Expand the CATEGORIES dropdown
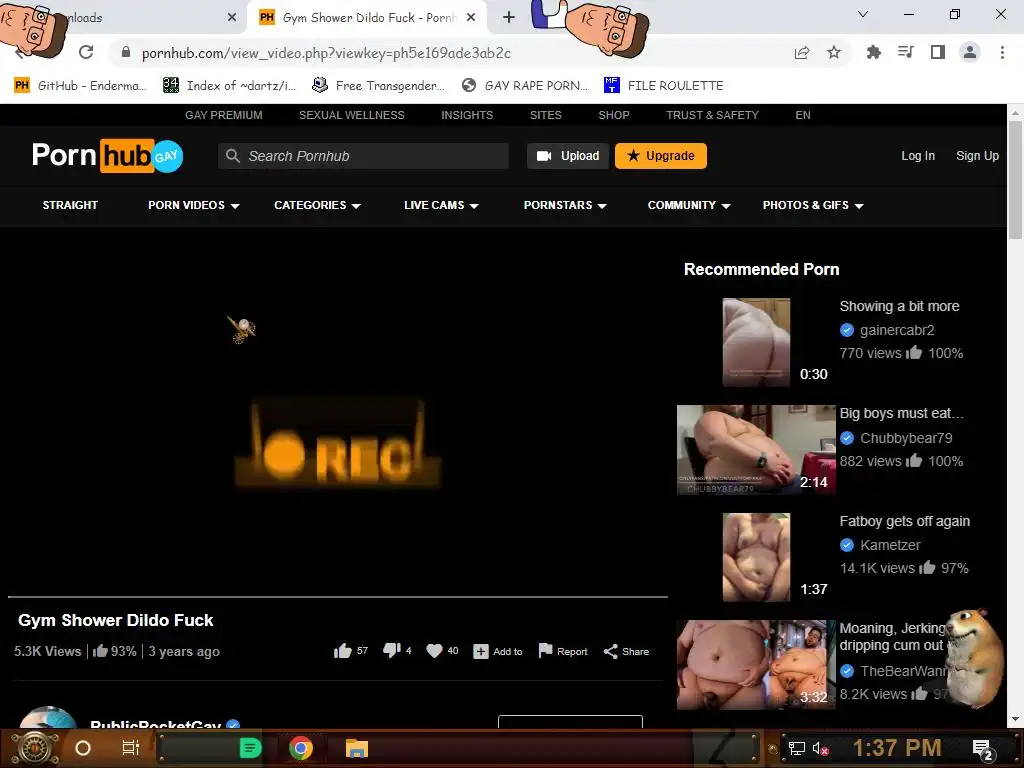This screenshot has height=768, width=1024. (x=317, y=205)
